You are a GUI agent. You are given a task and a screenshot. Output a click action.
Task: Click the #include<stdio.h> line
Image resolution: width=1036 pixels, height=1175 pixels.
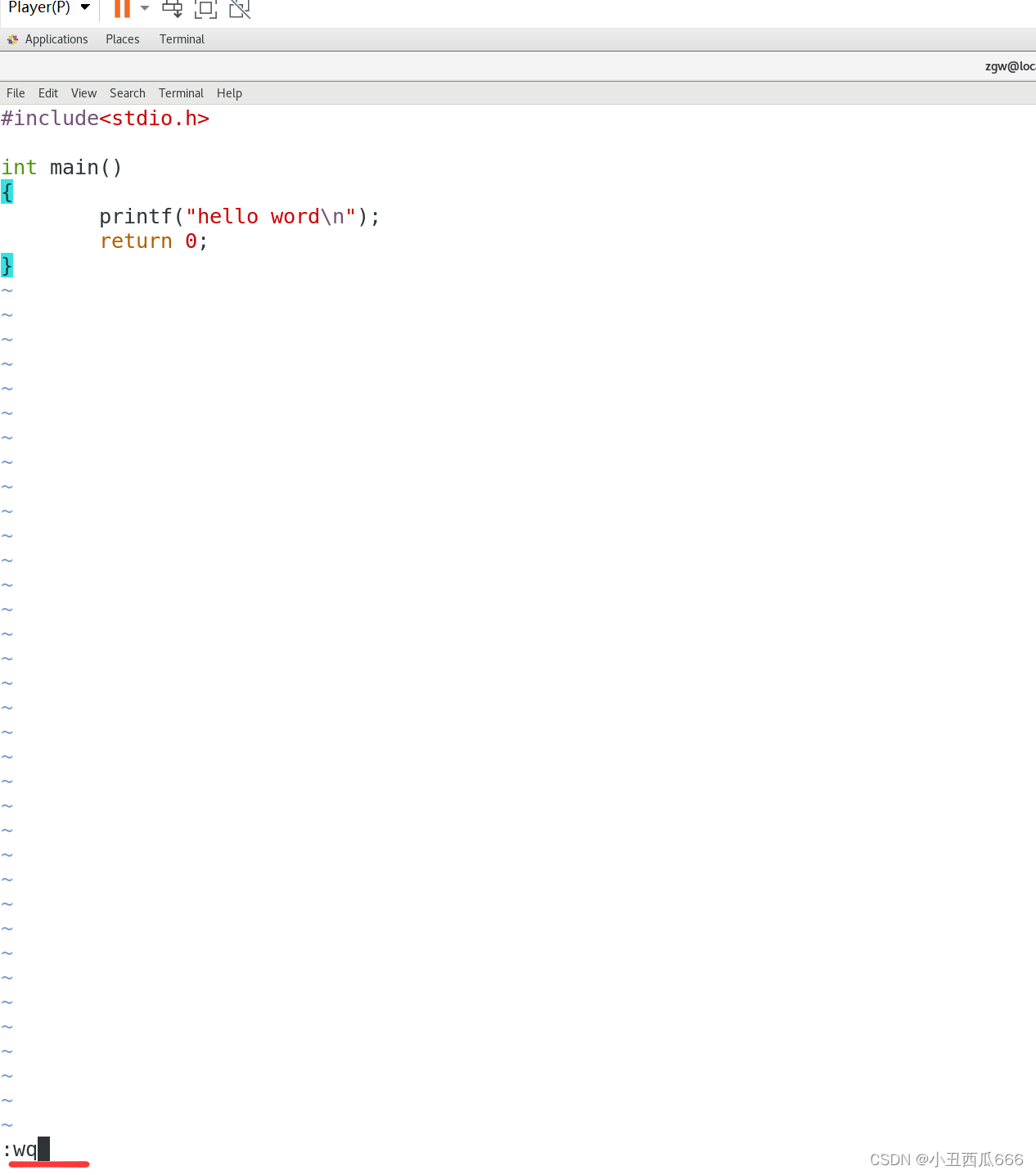105,118
